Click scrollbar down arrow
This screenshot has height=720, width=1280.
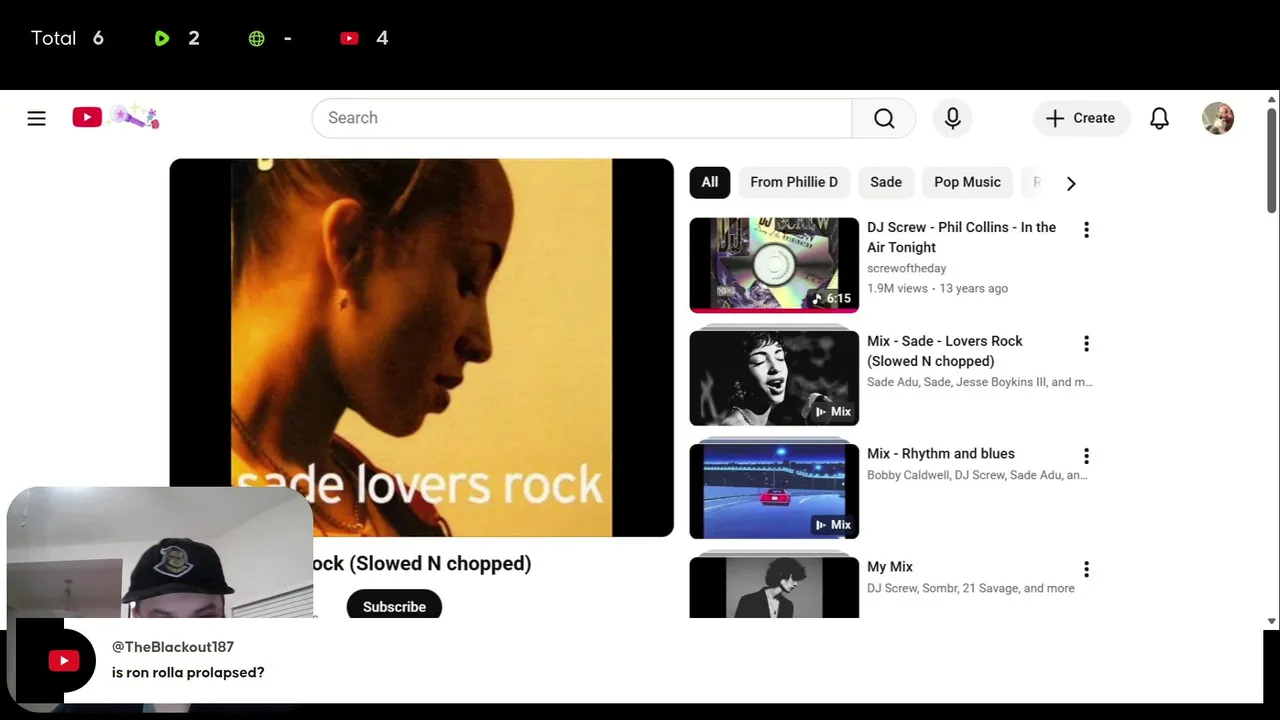(1272, 621)
